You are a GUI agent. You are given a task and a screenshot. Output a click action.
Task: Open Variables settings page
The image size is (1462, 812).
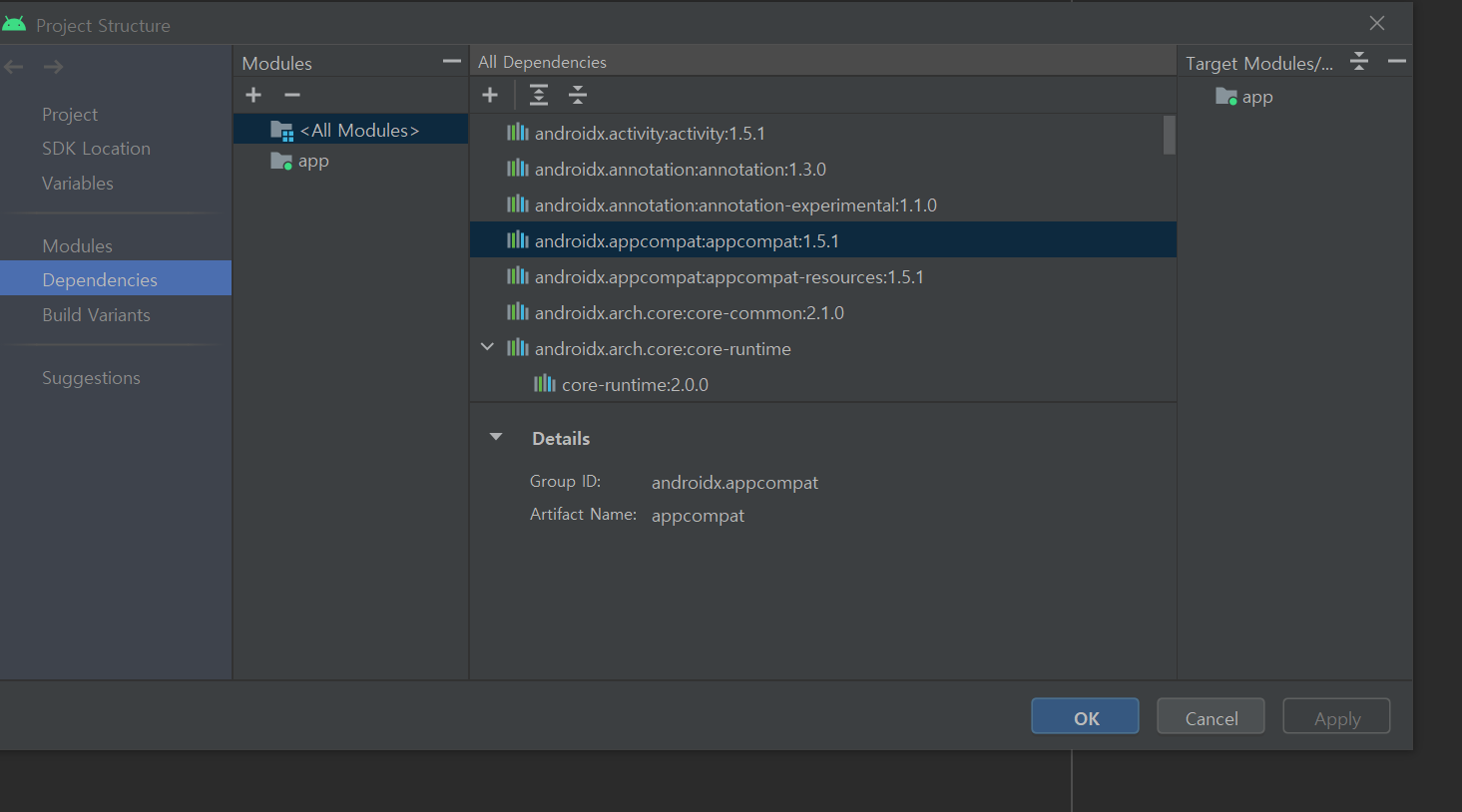(78, 184)
